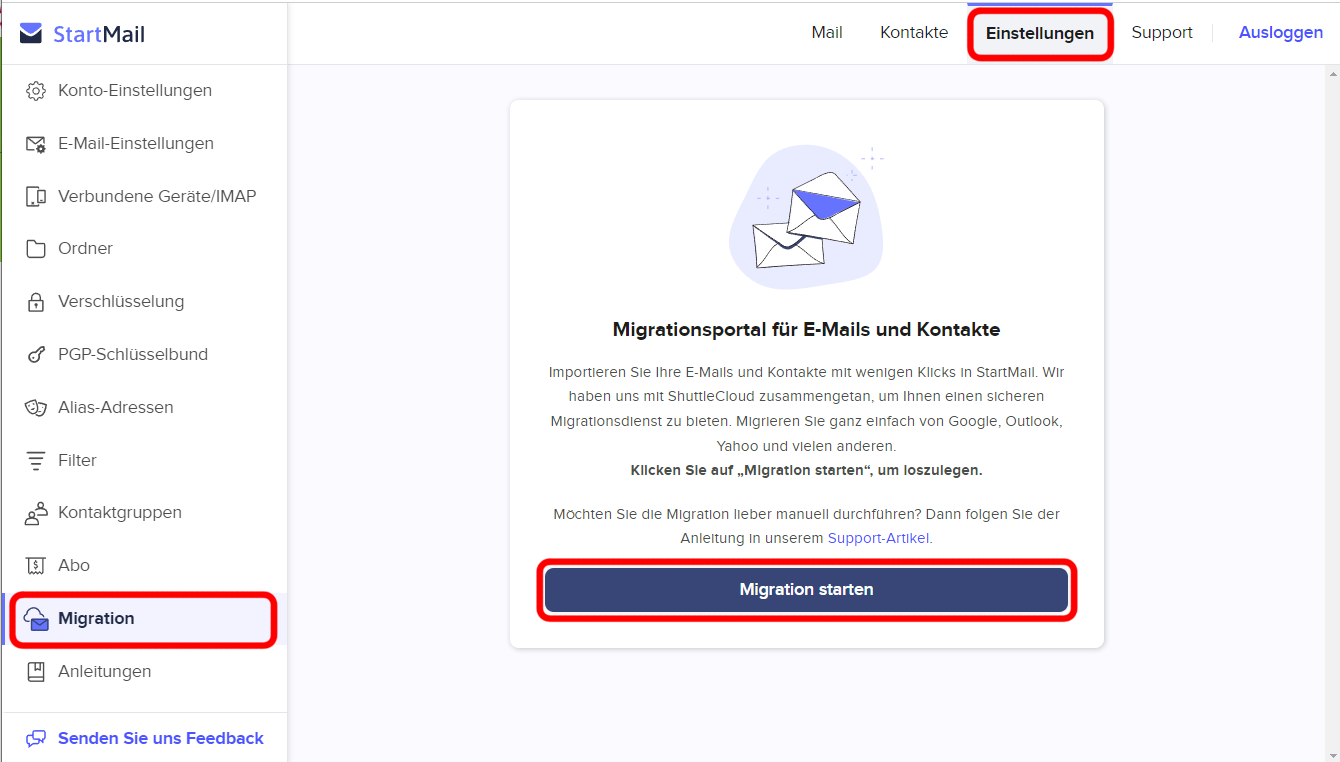The width and height of the screenshot is (1340, 762).
Task: Click Senden Sie uns Feedback link
Action: click(161, 739)
